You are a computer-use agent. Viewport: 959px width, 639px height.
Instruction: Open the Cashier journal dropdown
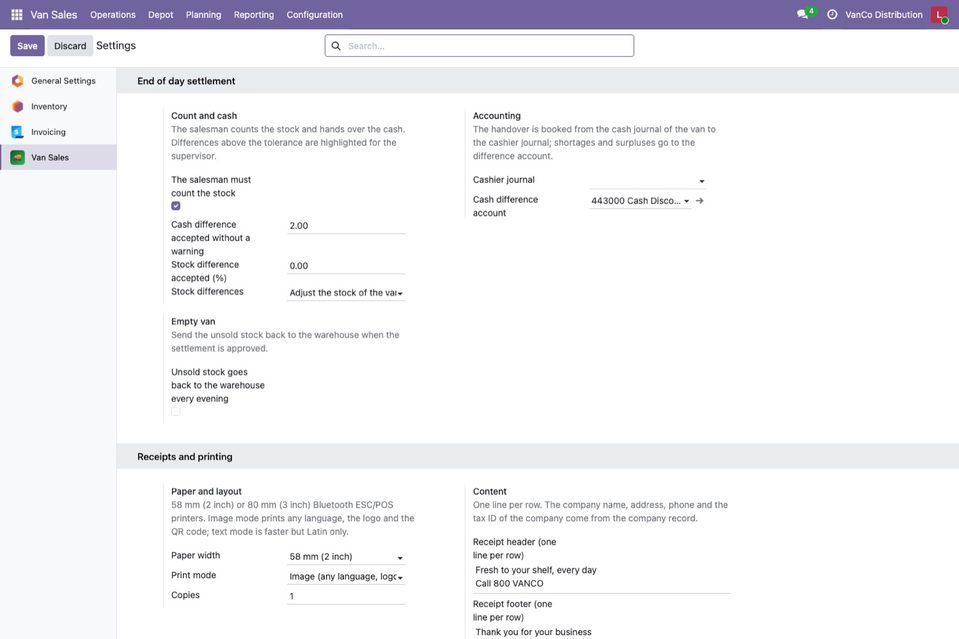[x=647, y=180]
